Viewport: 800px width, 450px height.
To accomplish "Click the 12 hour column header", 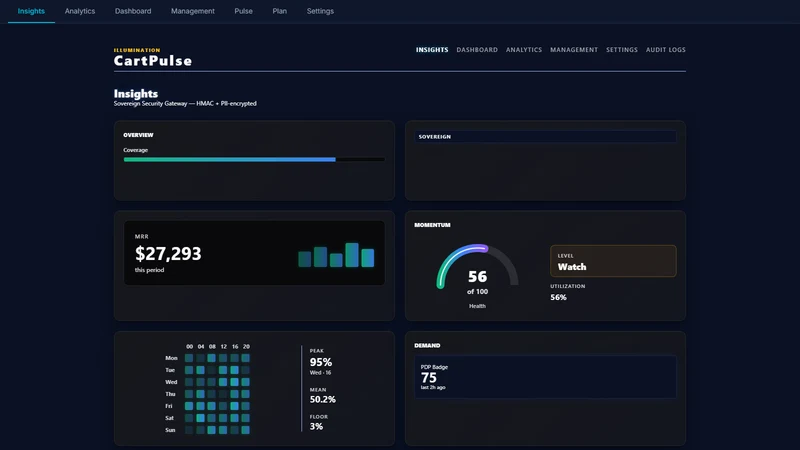I will (x=223, y=346).
